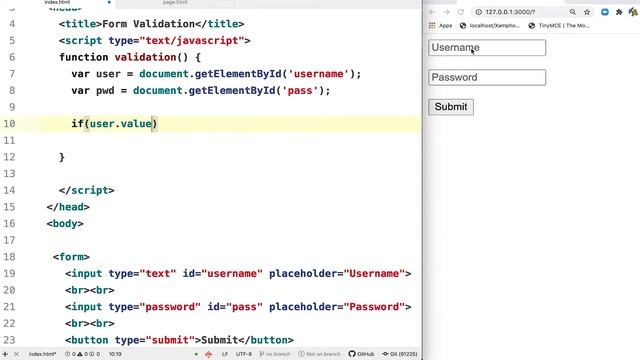Reload the browser page

[461, 12]
